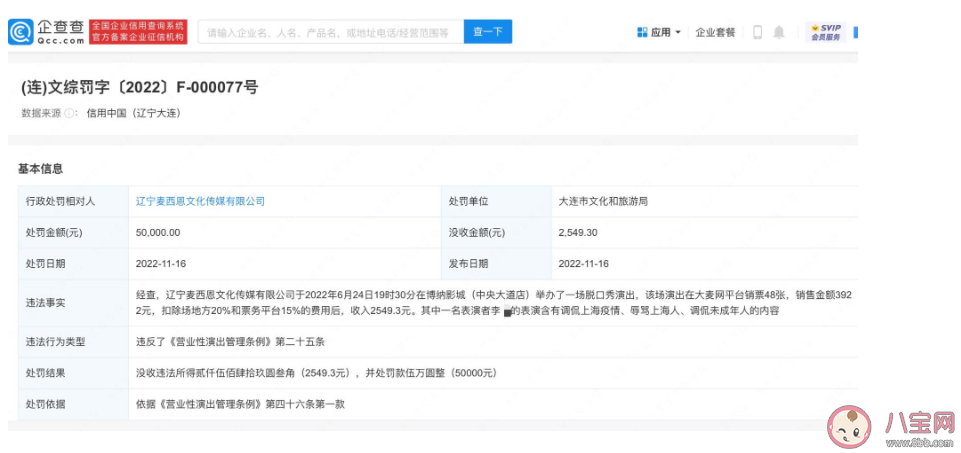Image resolution: width=961 pixels, height=453 pixels.
Task: Click the search input field
Action: point(331,32)
